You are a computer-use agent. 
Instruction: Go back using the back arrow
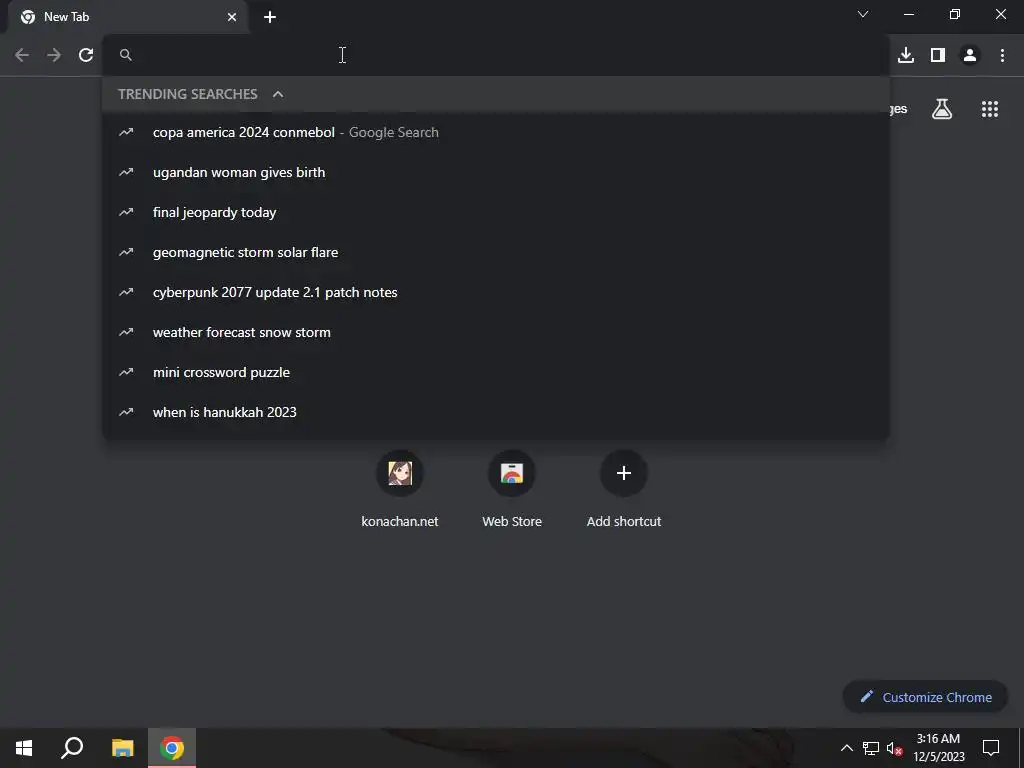coord(22,55)
